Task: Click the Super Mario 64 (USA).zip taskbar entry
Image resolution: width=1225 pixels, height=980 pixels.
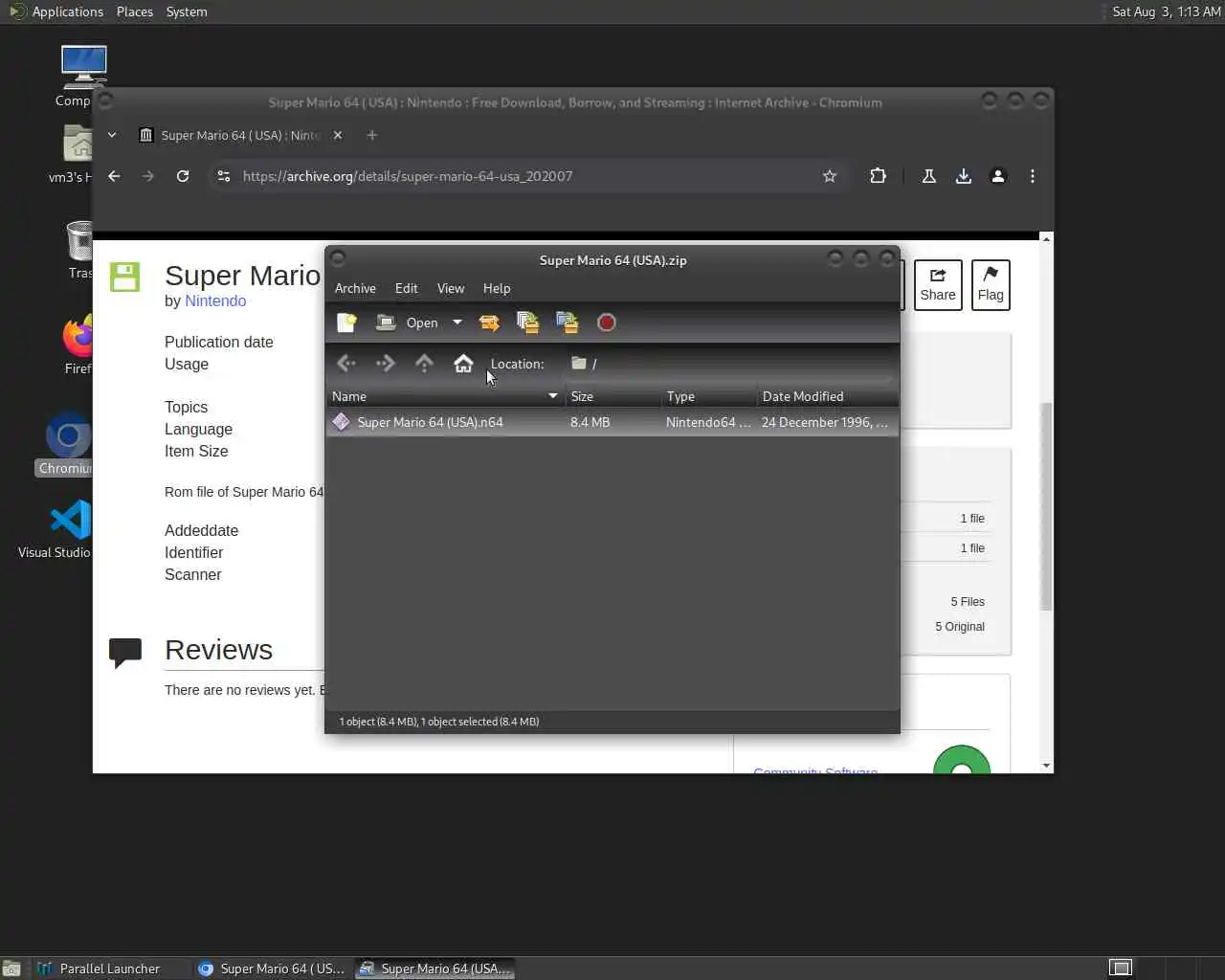Action: tap(435, 969)
